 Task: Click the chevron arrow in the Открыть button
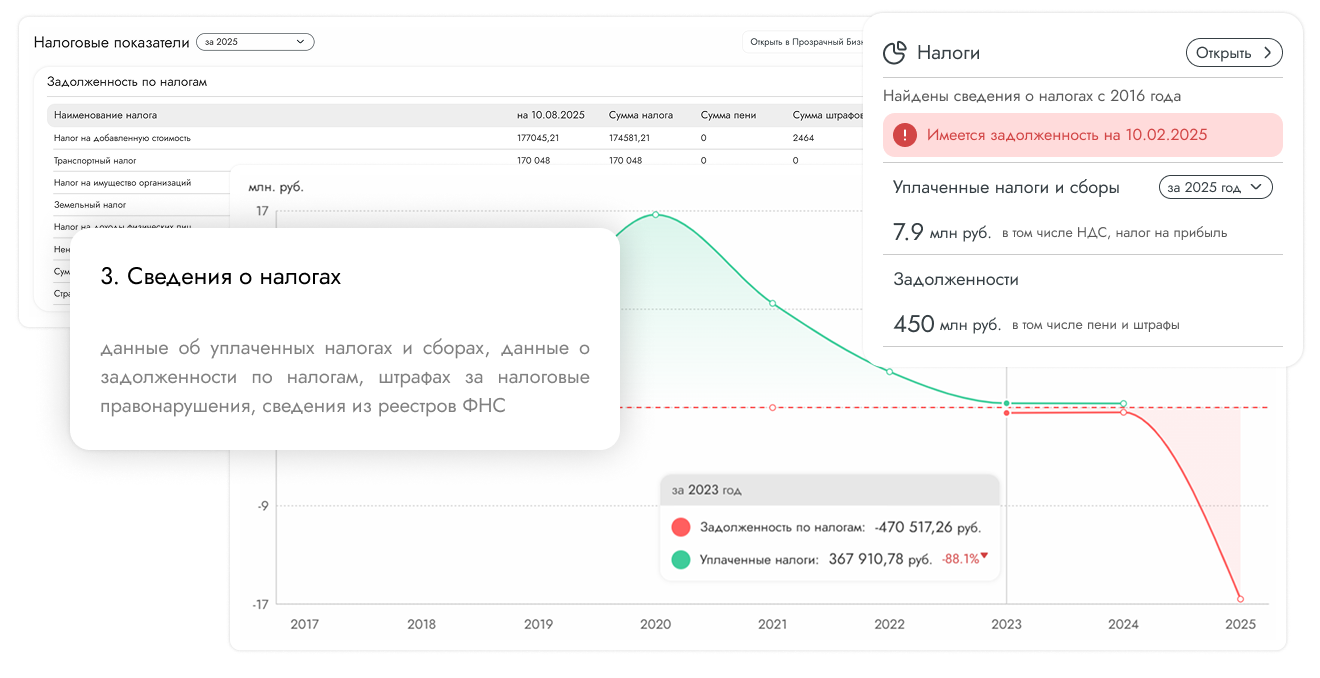pyautogui.click(x=1267, y=53)
